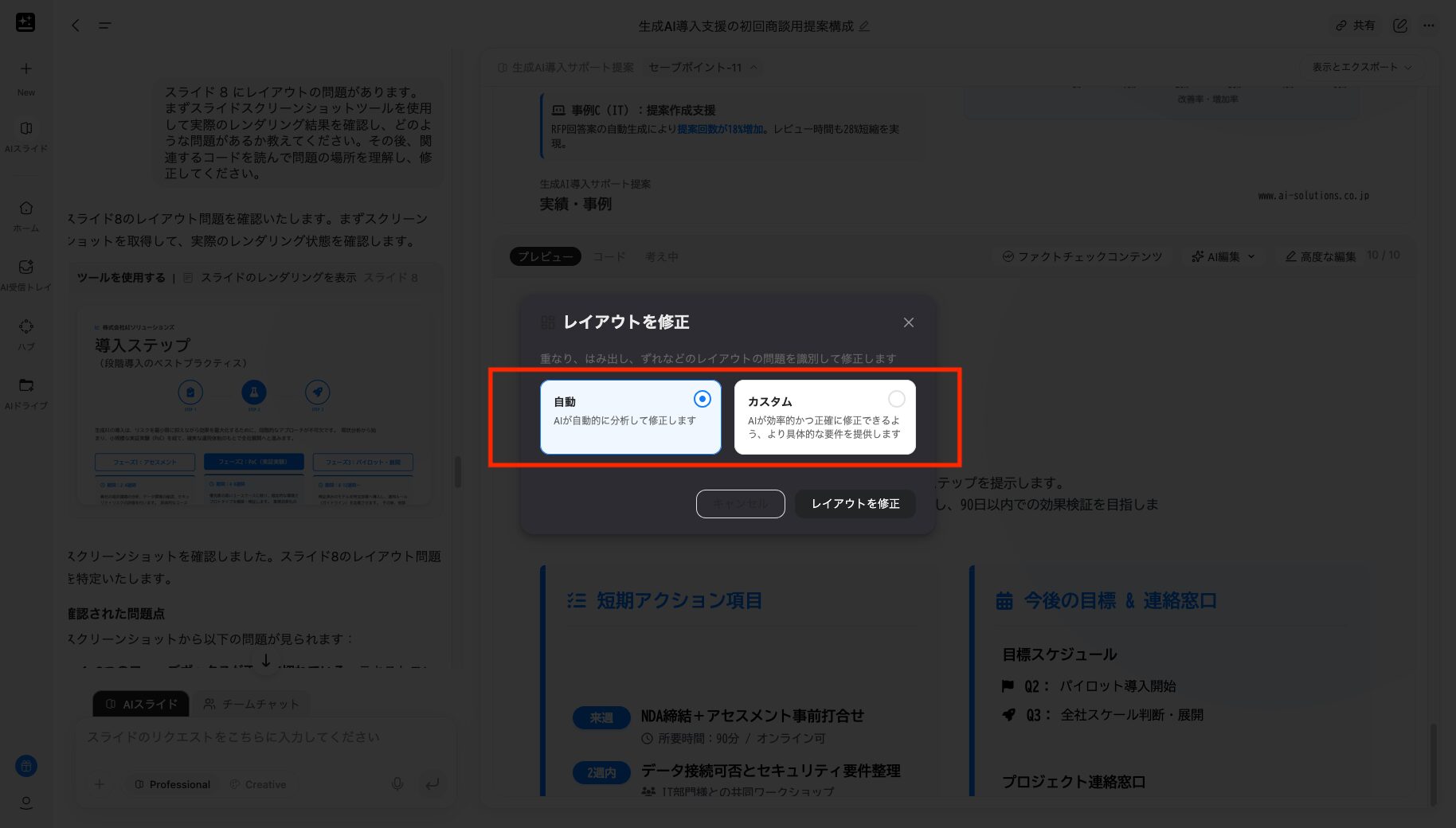Open AIドライブ from the sidebar

(26, 392)
